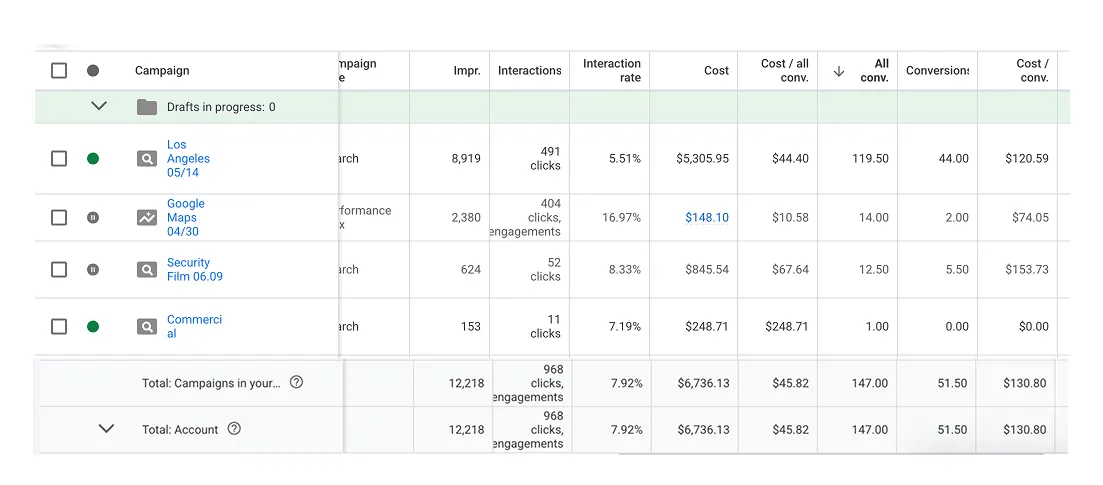The height and width of the screenshot is (485, 1103).
Task: Tick the Google Maps 04/30 checkbox
Action: (59, 218)
